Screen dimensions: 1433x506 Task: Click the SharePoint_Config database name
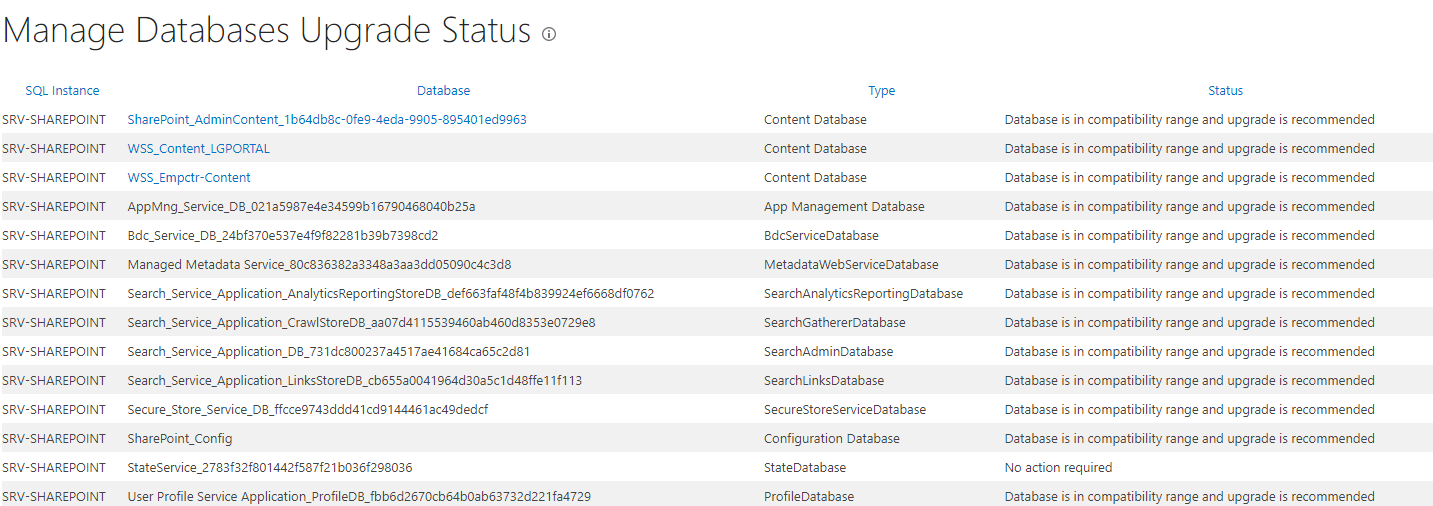pyautogui.click(x=180, y=439)
